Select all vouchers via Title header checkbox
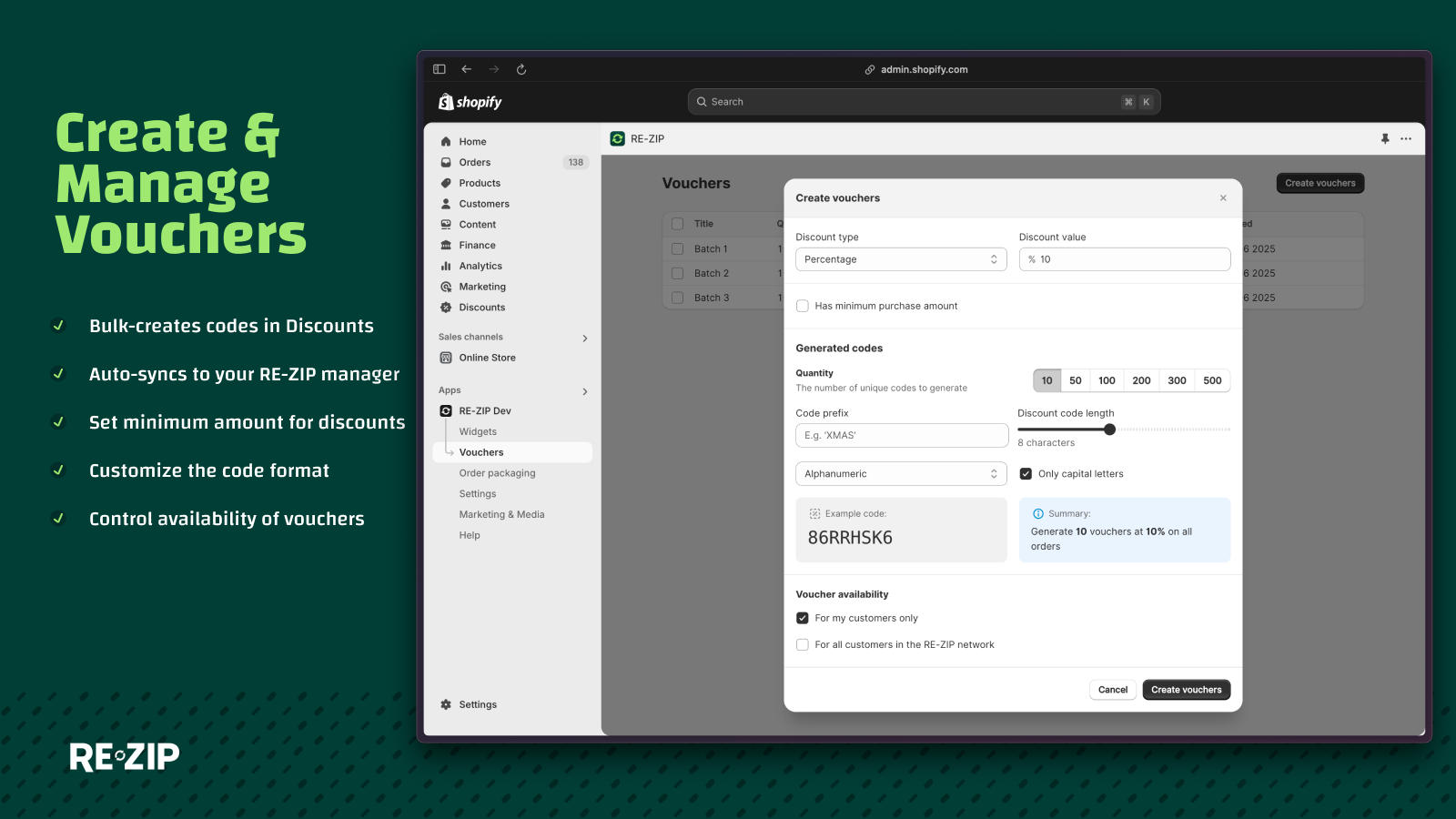 point(677,224)
